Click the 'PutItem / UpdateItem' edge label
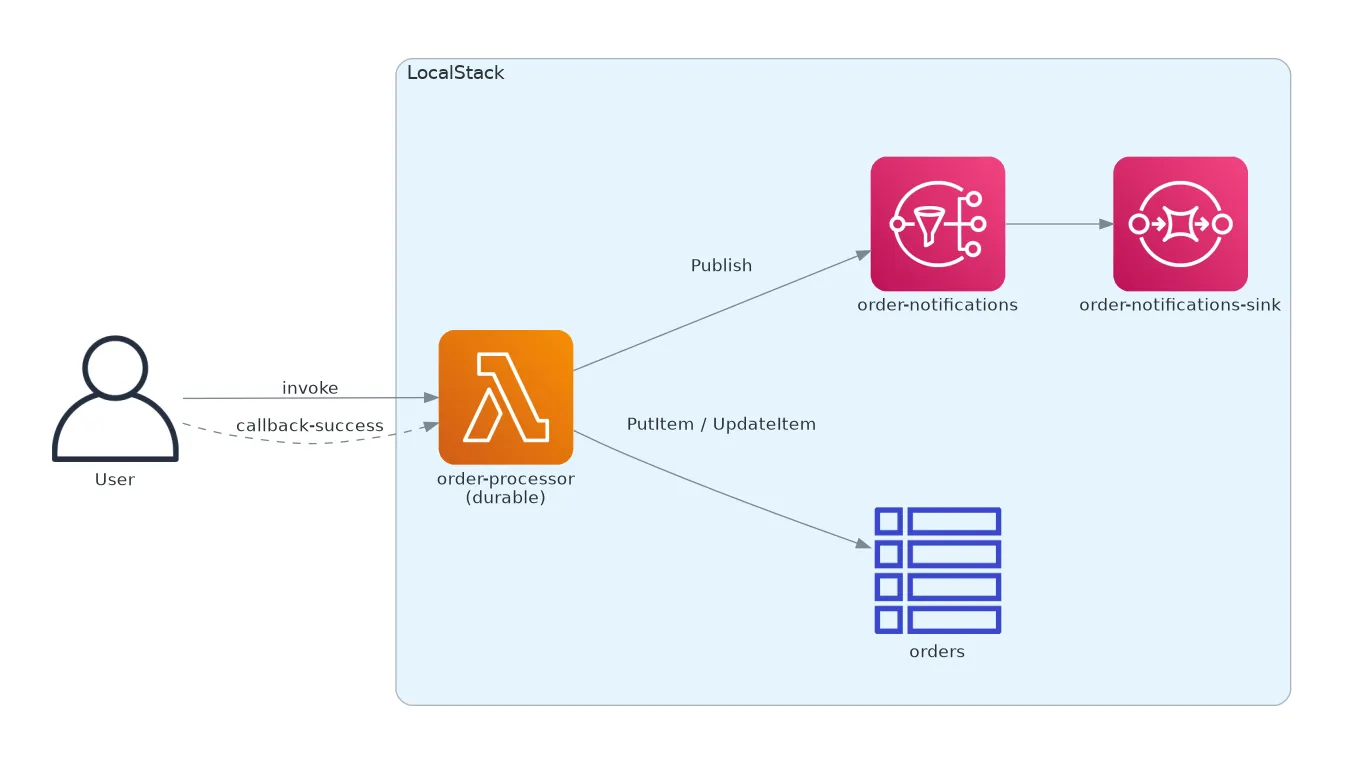 721,424
